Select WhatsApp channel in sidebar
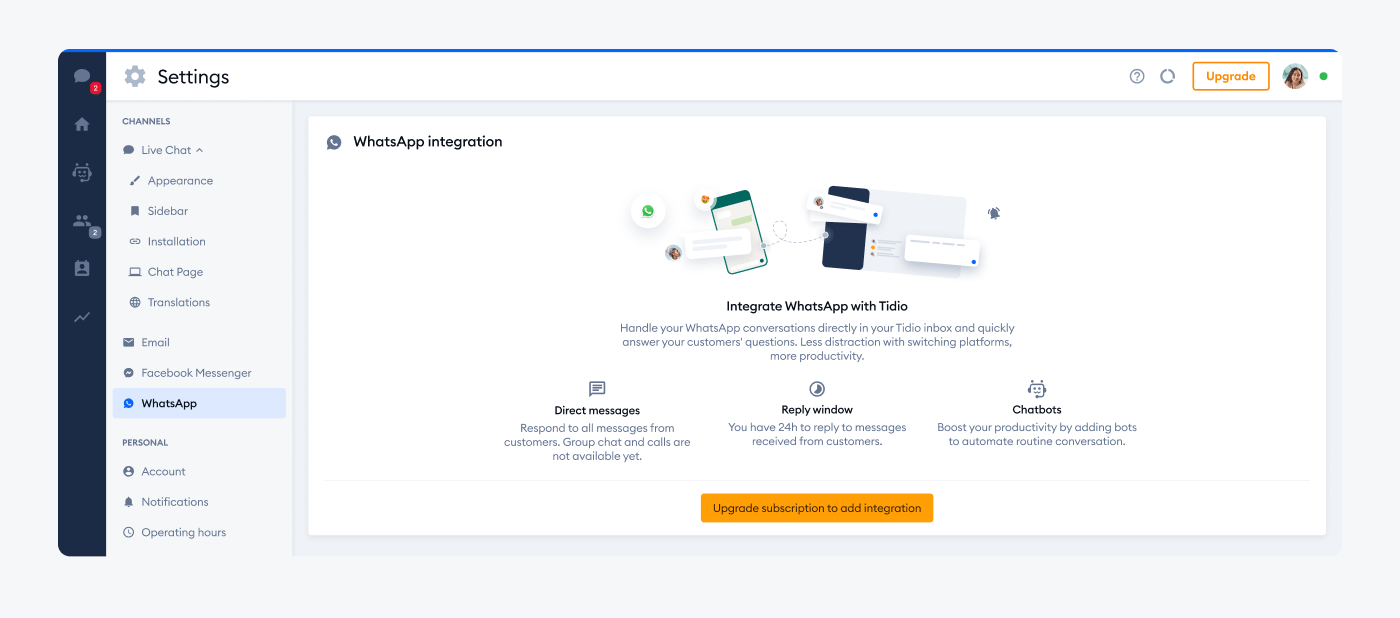 coord(199,403)
